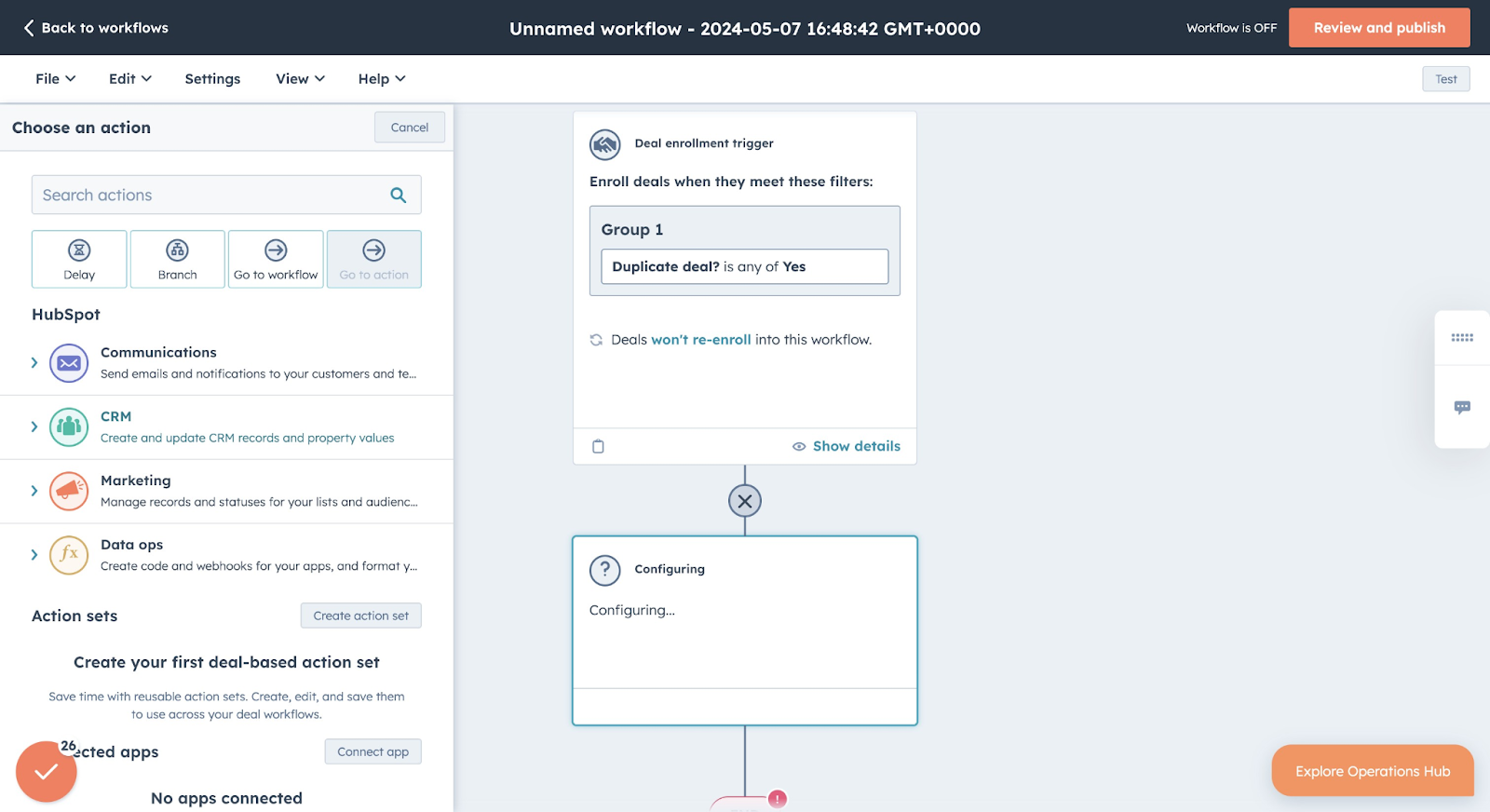Click the won't re-enroll link
The height and width of the screenshot is (812, 1490).
[x=700, y=340]
